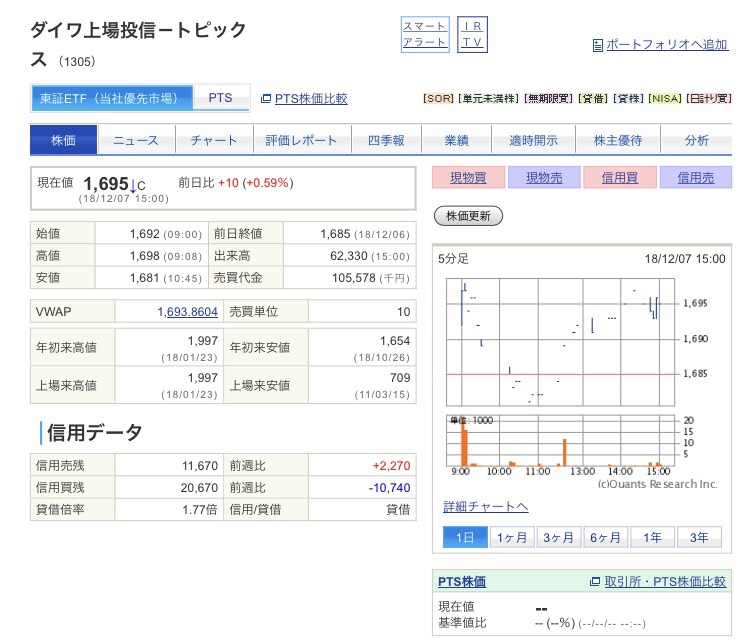Click the [日計り買] tag
The width and height of the screenshot is (747, 640).
(709, 99)
